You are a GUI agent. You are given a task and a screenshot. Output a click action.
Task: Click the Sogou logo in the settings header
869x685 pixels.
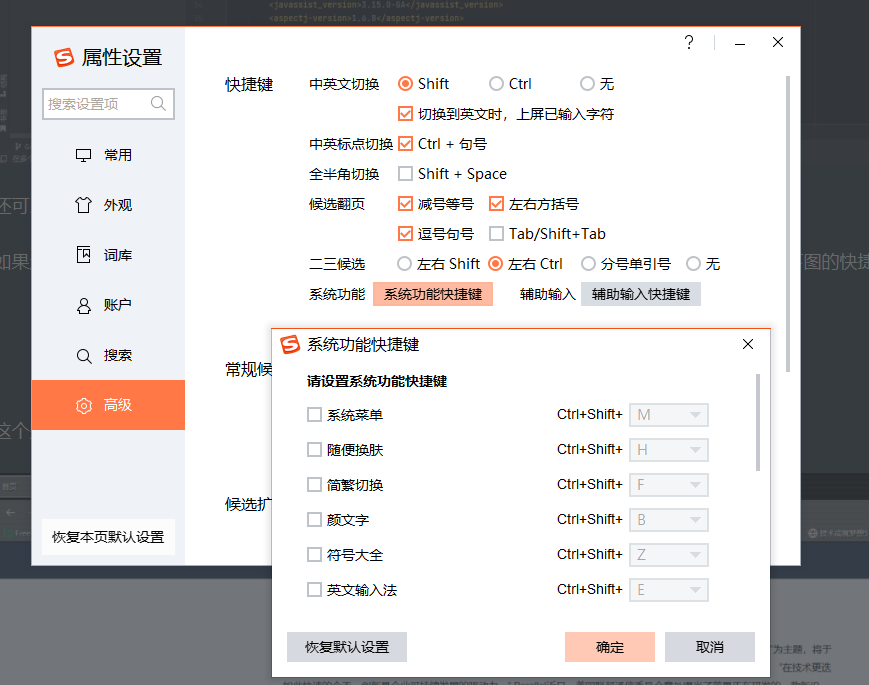coord(64,57)
